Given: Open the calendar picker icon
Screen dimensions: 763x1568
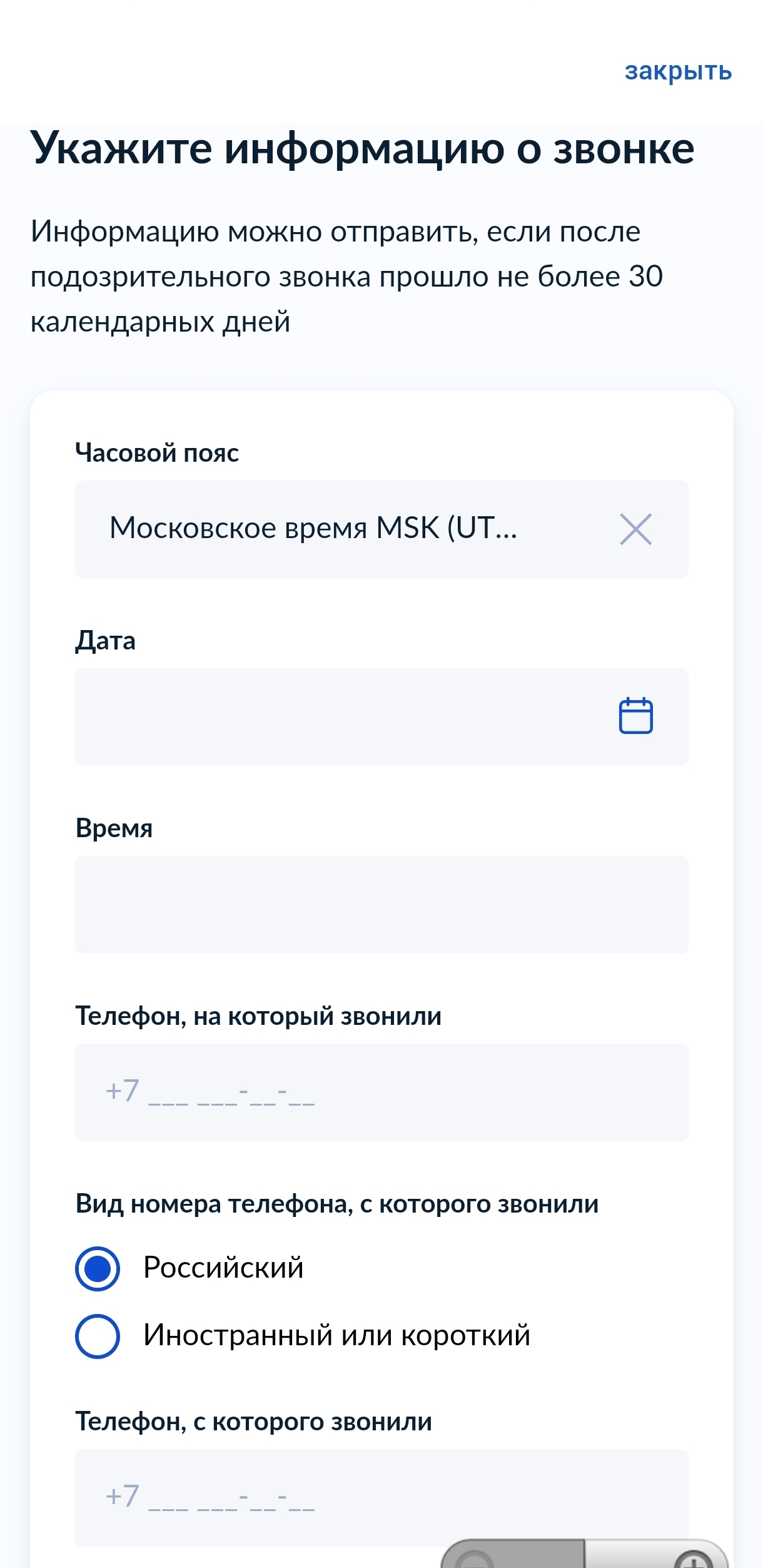Looking at the screenshot, I should 635,716.
